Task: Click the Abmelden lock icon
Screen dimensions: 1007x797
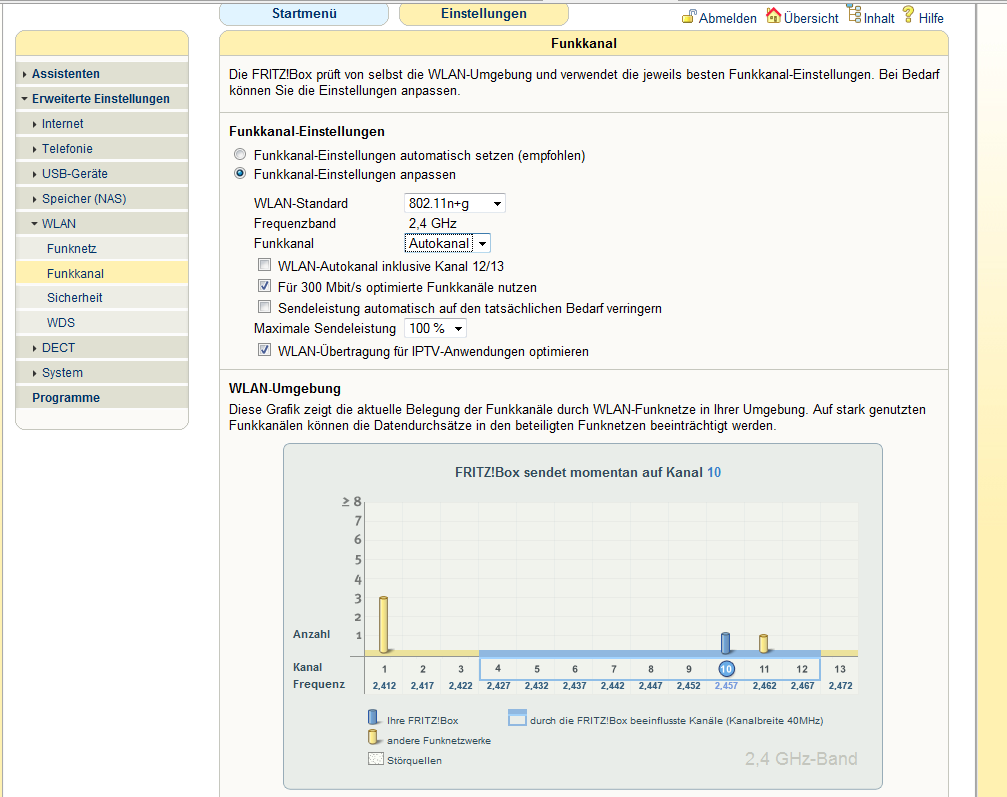Action: [x=688, y=16]
